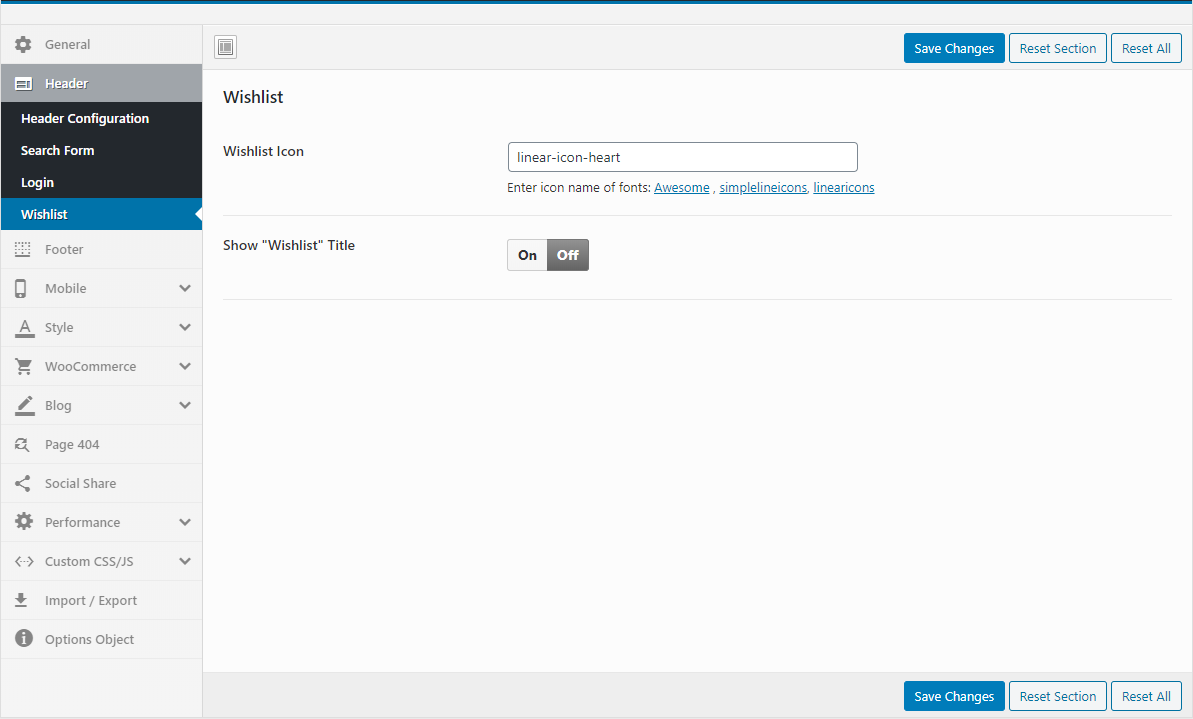
Task: Click the top Reset Section button
Action: point(1058,48)
